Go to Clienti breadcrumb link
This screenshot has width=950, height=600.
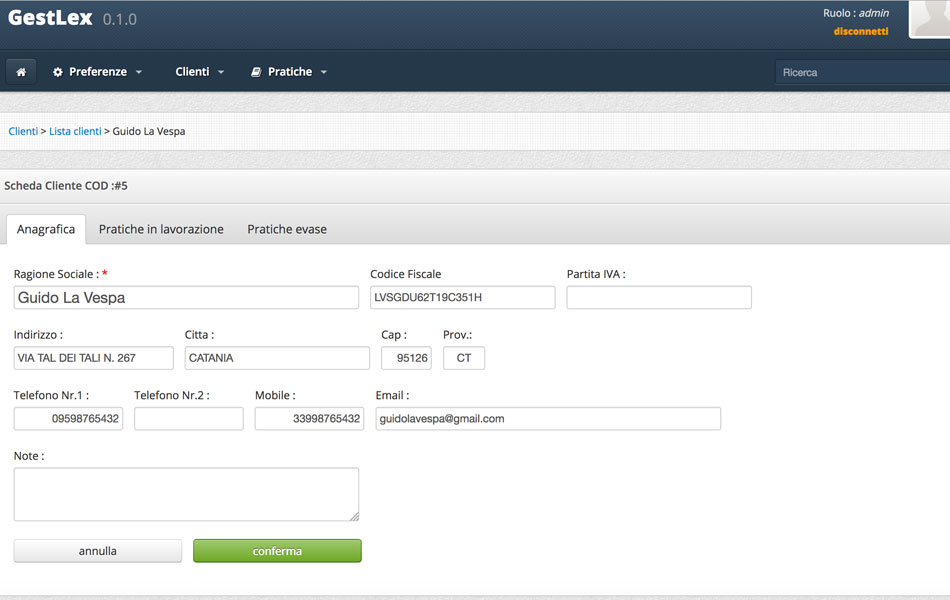tap(23, 131)
